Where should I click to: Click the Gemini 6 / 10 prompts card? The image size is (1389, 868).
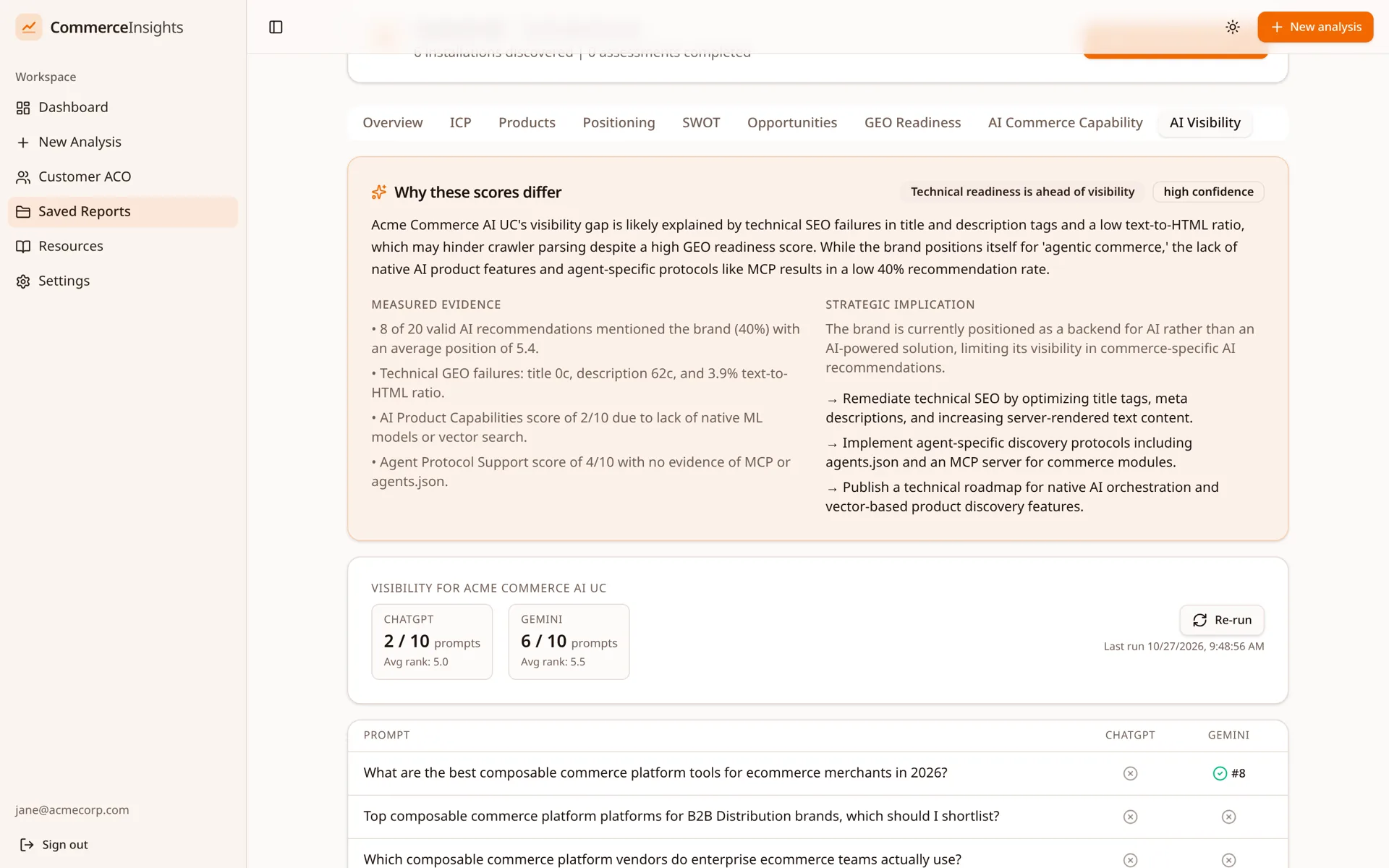tap(569, 642)
